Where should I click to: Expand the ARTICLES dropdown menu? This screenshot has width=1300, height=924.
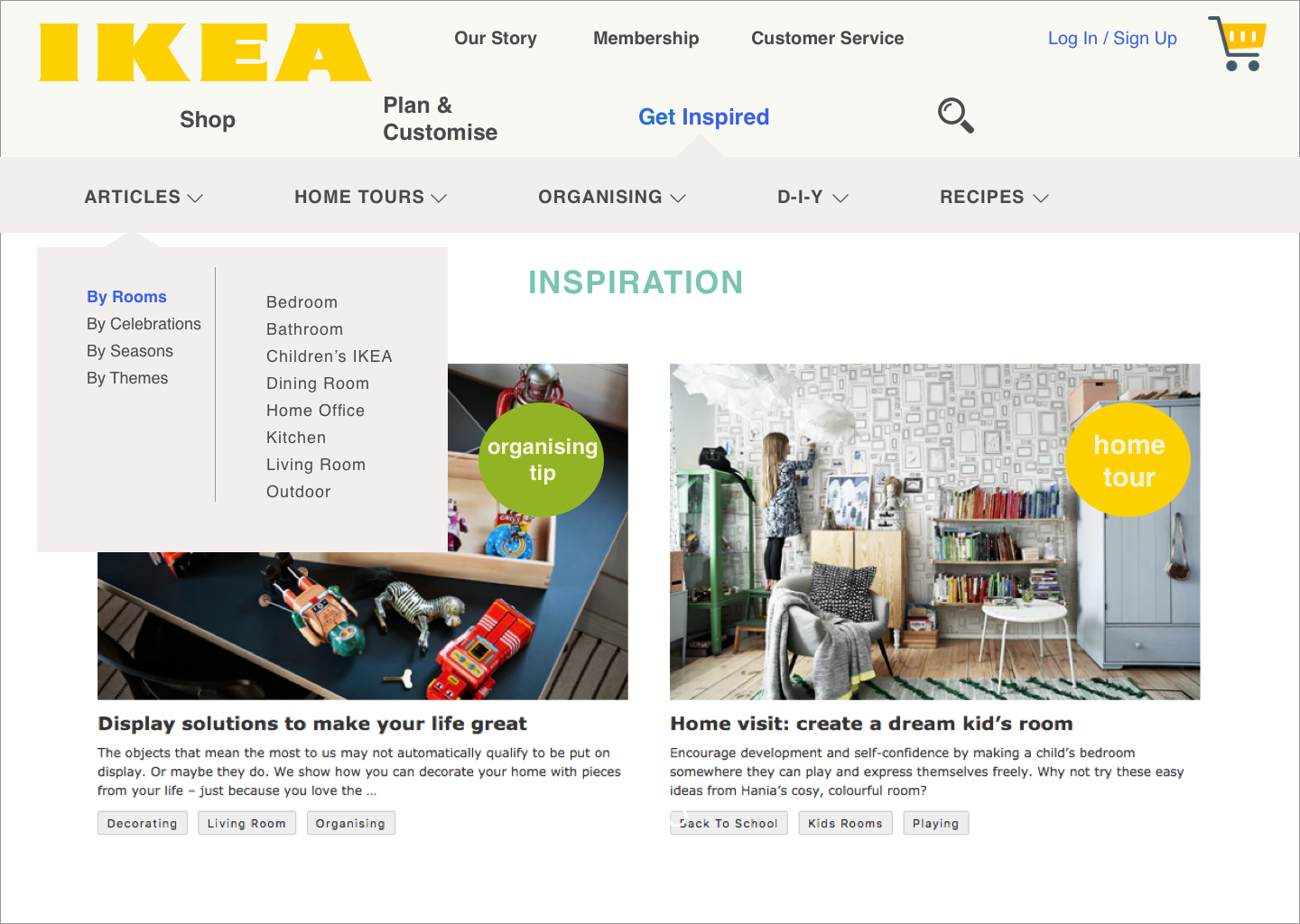[144, 197]
